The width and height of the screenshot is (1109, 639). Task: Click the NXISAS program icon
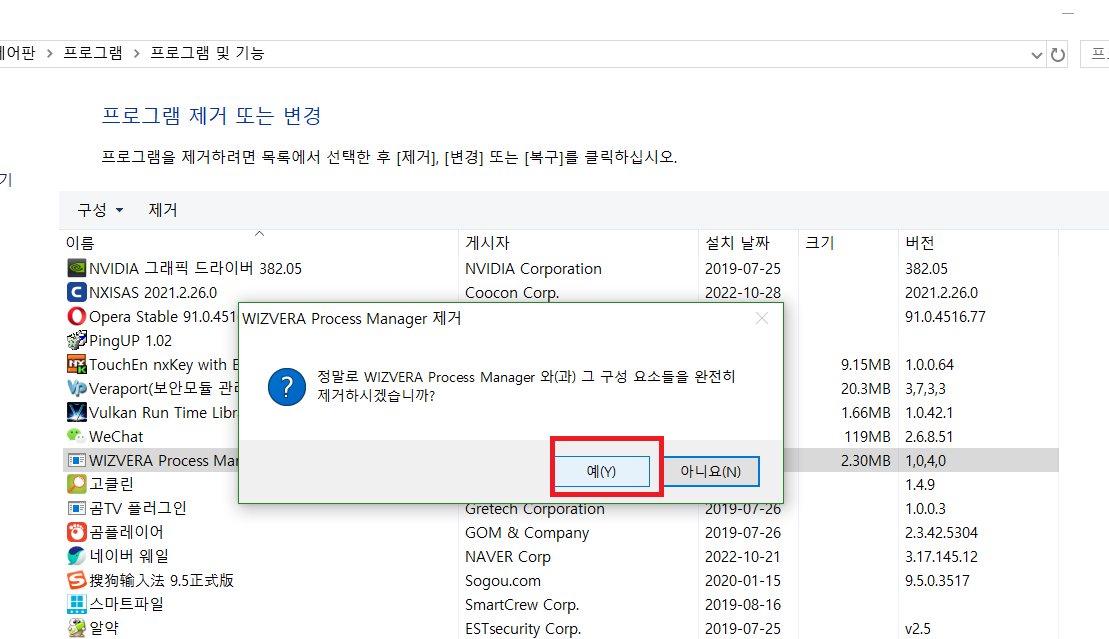[x=76, y=292]
